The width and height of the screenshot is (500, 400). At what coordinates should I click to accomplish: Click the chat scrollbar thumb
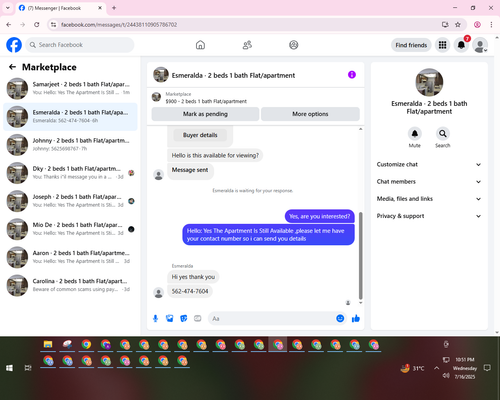point(360,256)
